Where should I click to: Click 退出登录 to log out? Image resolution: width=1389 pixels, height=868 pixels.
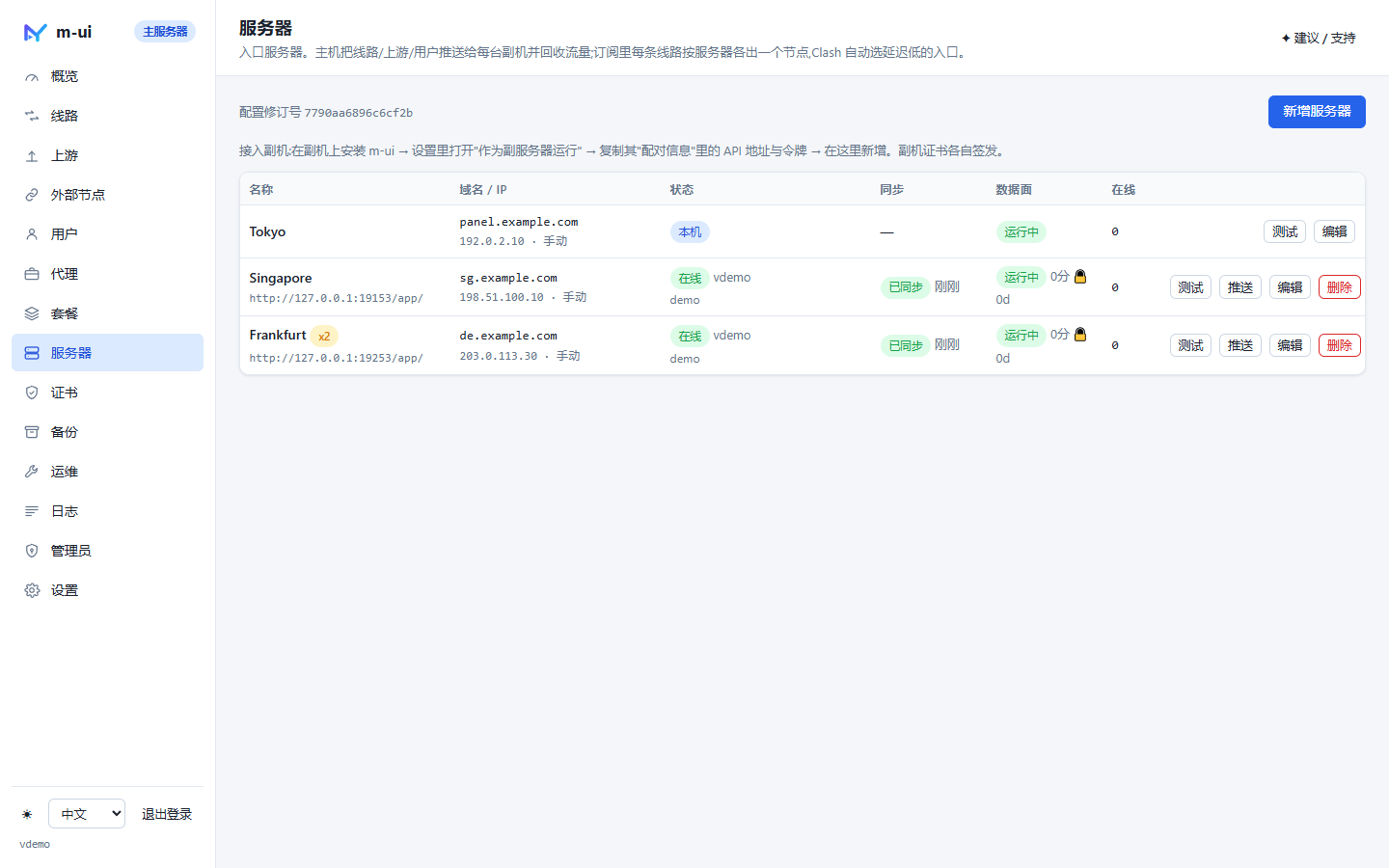click(x=167, y=814)
